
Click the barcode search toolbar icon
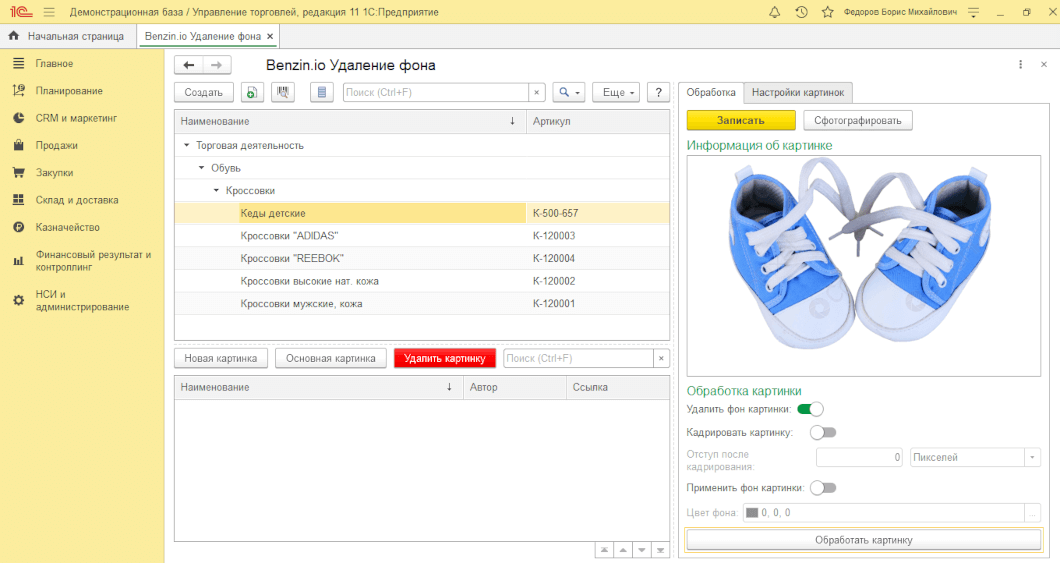pos(283,92)
